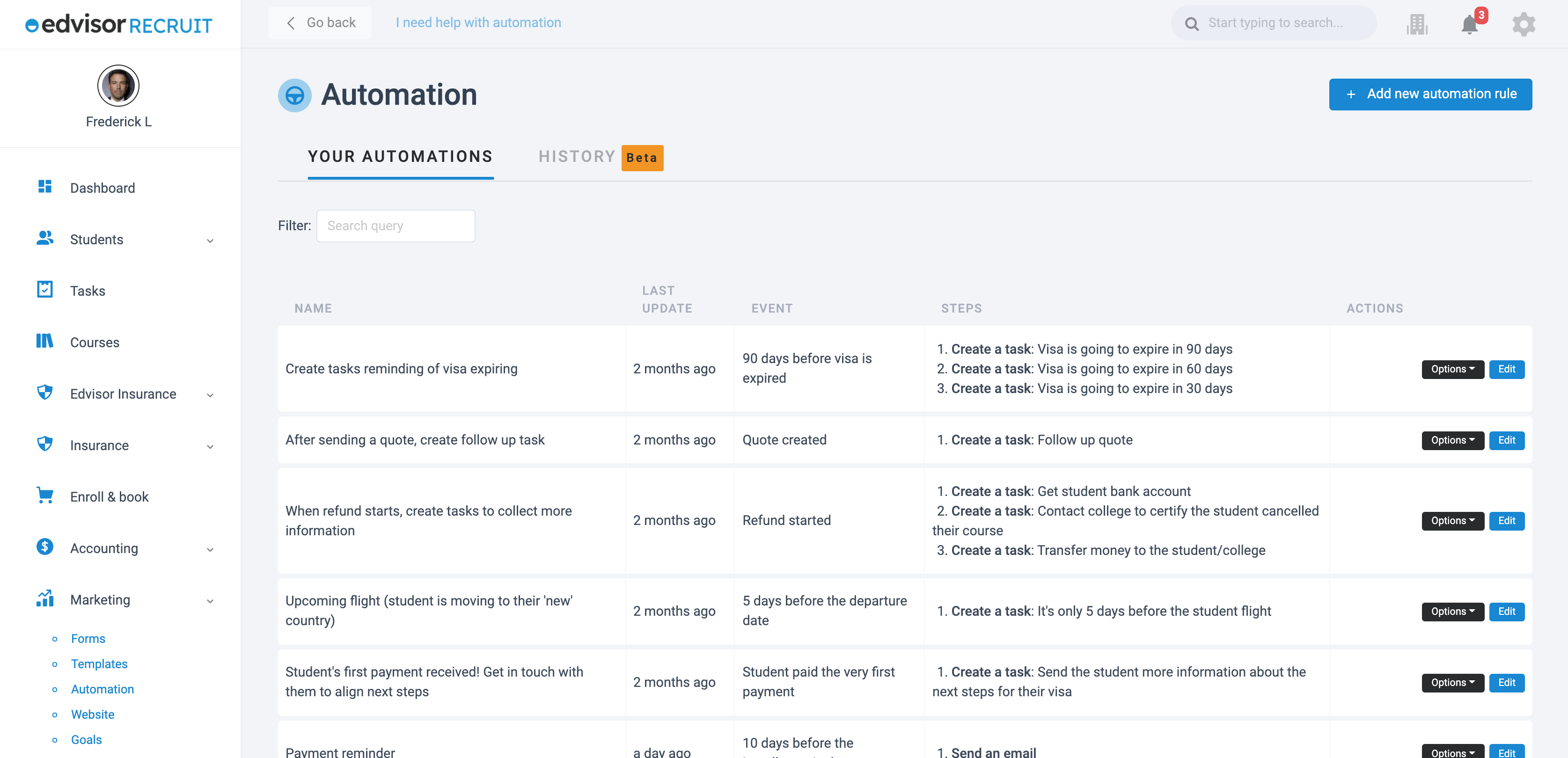This screenshot has height=758, width=1568.
Task: Open Enroll & book in sidebar
Action: pyautogui.click(x=109, y=497)
